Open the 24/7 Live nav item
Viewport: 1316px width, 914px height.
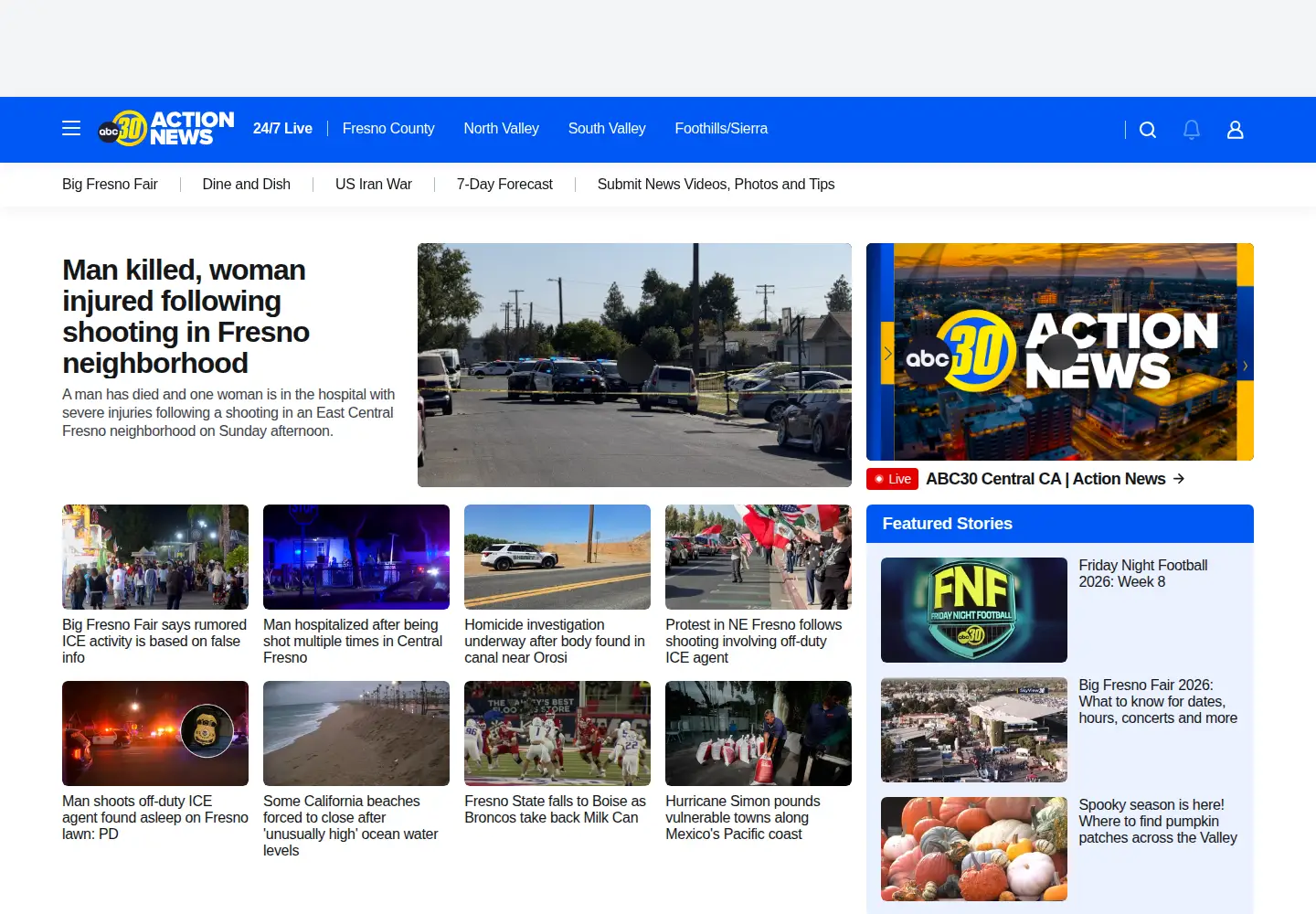coord(282,129)
